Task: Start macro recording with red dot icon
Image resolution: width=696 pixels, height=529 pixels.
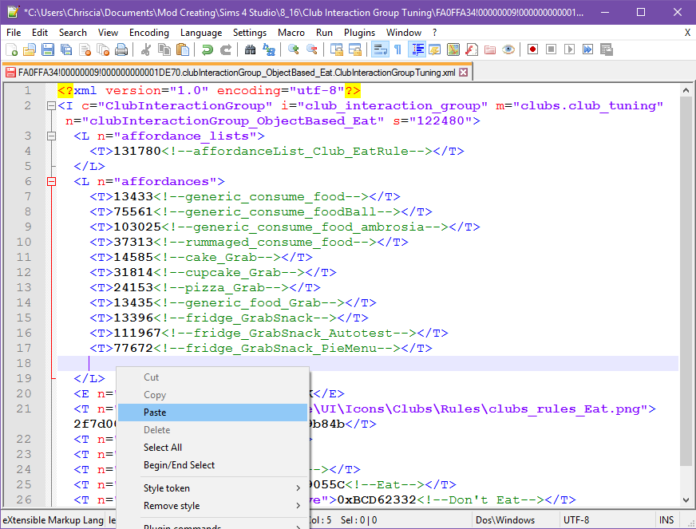Action: 532,49
